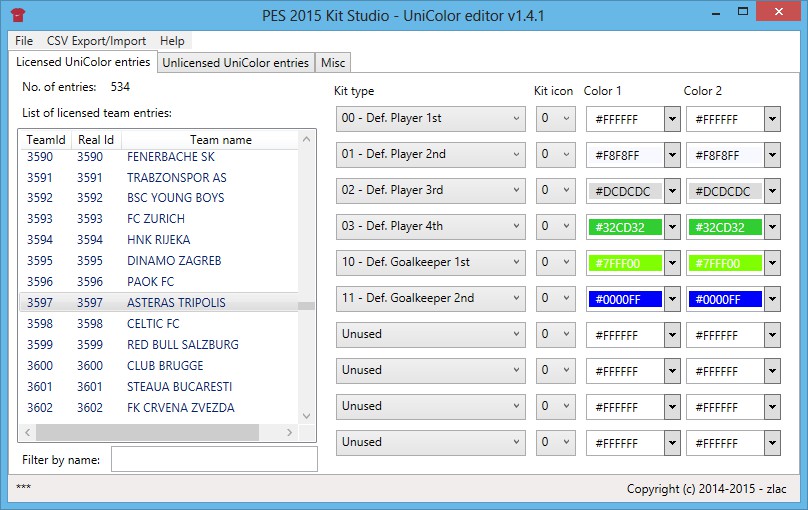
Task: Click Color 1 swatch #32CD32 of Player 4th
Action: pyautogui.click(x=625, y=228)
